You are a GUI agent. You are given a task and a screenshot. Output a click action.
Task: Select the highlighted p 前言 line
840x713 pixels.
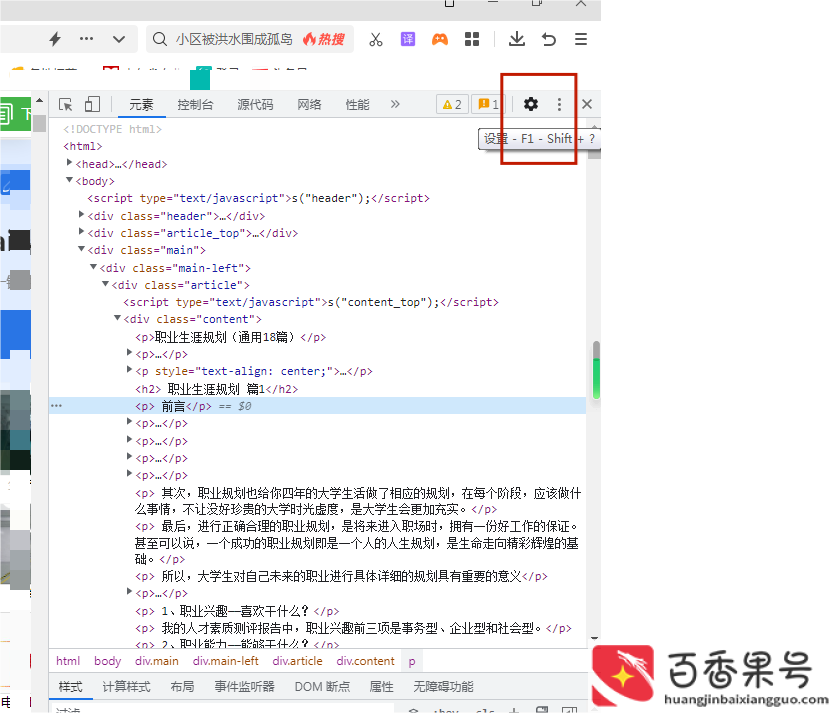point(317,406)
